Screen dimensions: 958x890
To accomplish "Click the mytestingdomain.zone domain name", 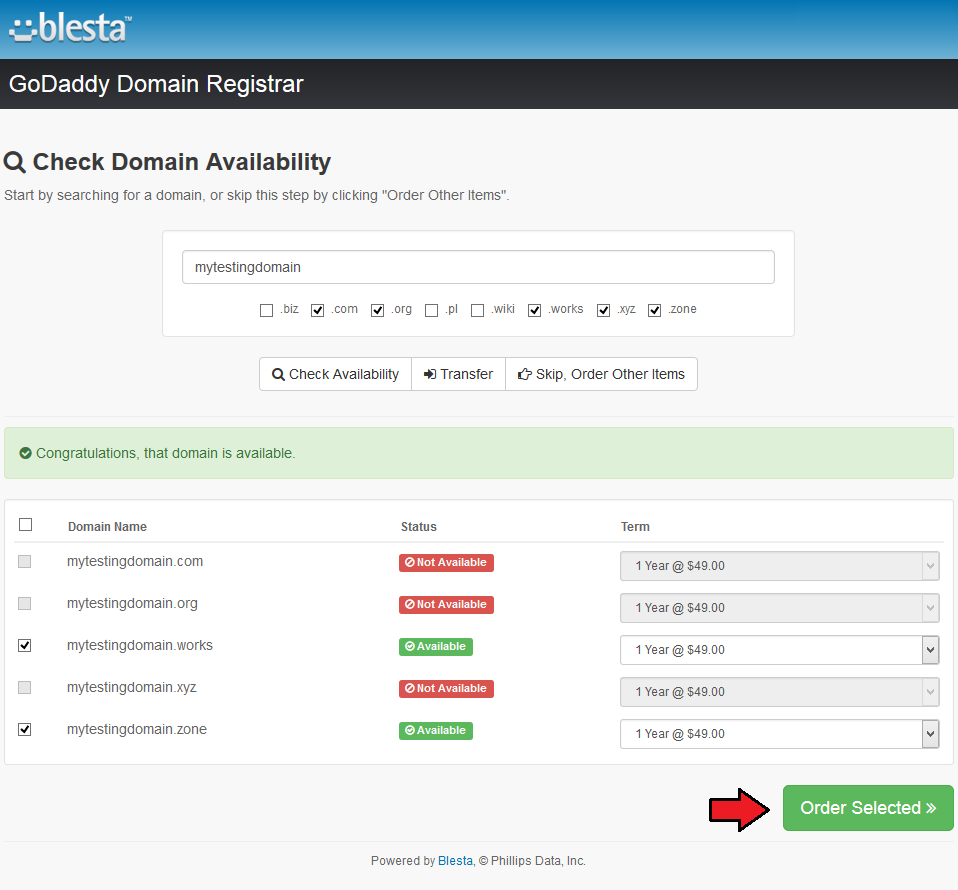I will point(137,729).
